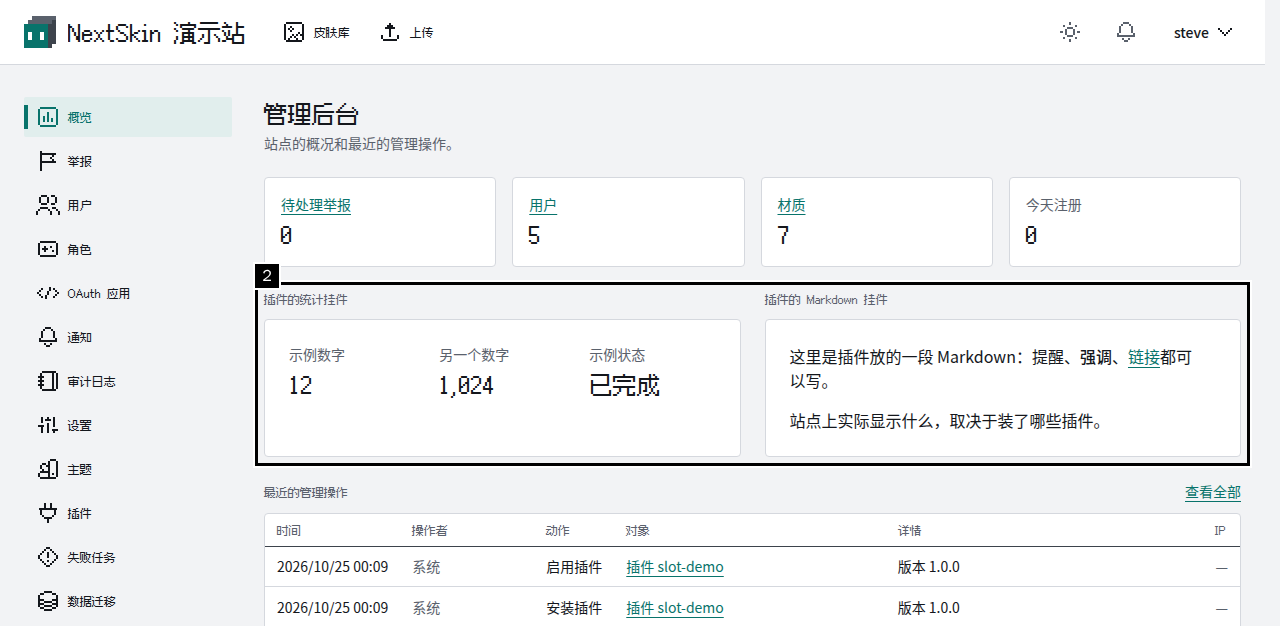This screenshot has width=1280, height=626.
Task: Click the 角色 gamepad icon
Action: 48,249
